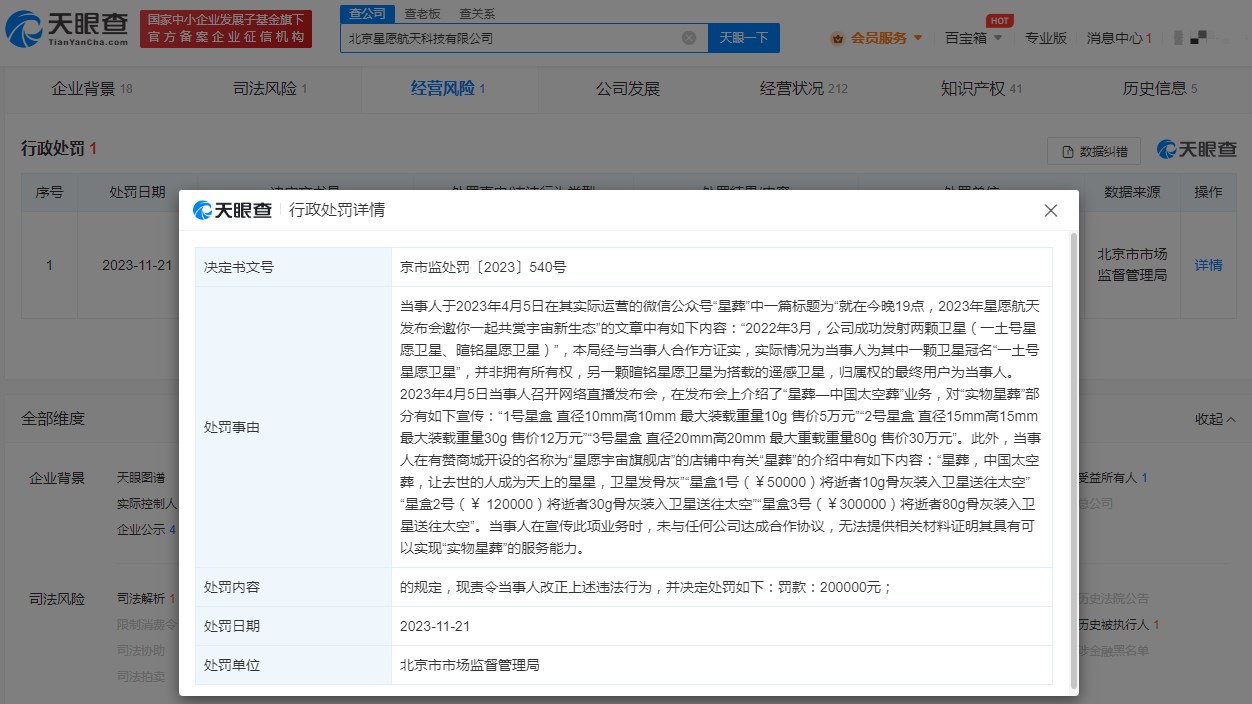Screen dimensions: 1252x704
Task: Open the 历史信息 navigation tab
Action: [x=1160, y=89]
